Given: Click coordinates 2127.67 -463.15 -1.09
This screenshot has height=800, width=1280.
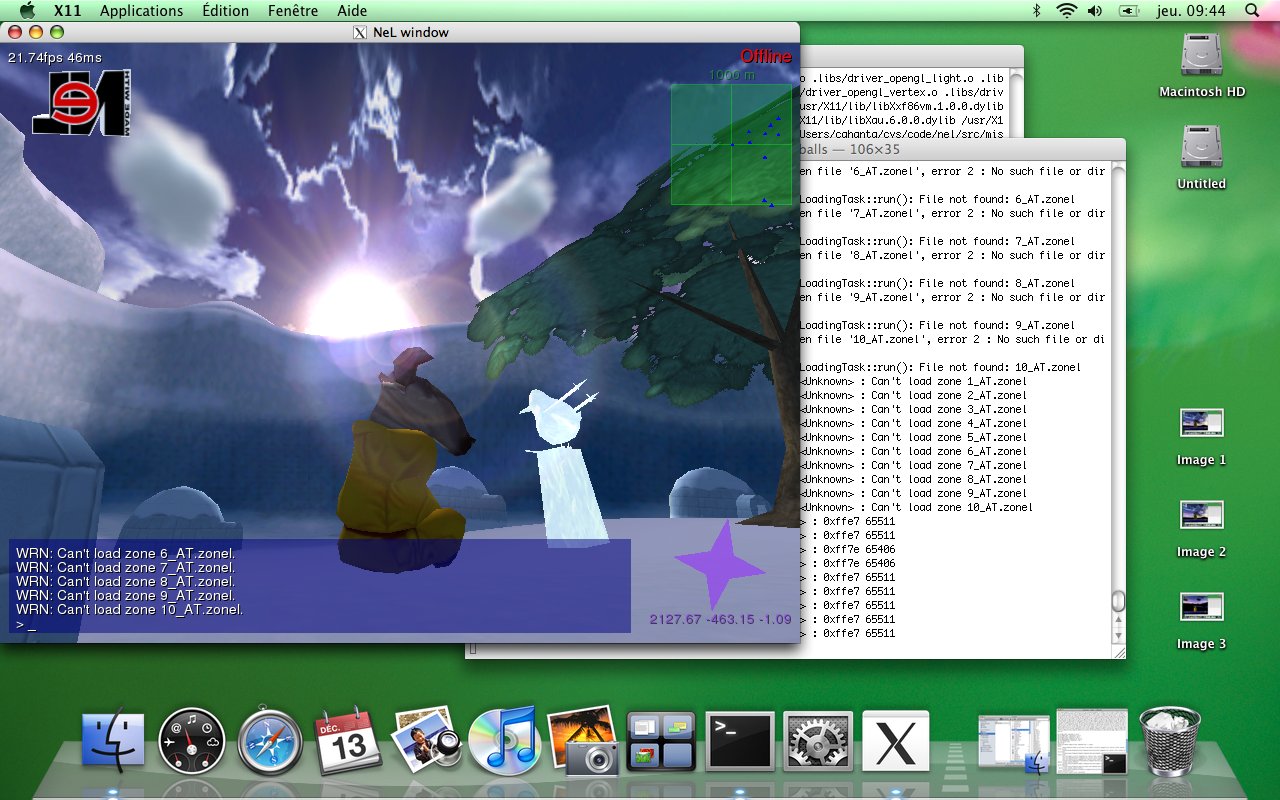Looking at the screenshot, I should tap(720, 619).
